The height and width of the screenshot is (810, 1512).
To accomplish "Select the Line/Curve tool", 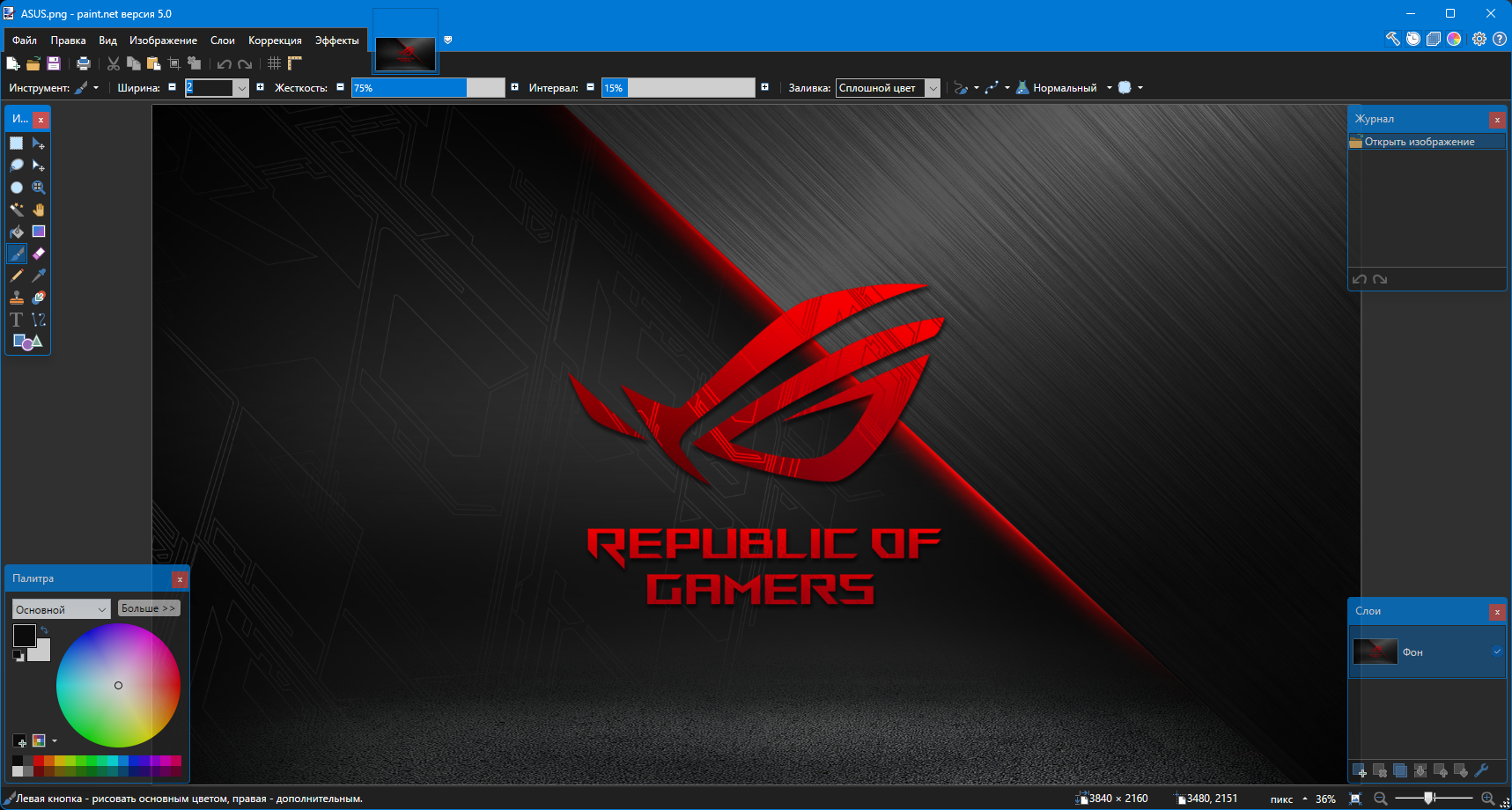I will pos(39,320).
